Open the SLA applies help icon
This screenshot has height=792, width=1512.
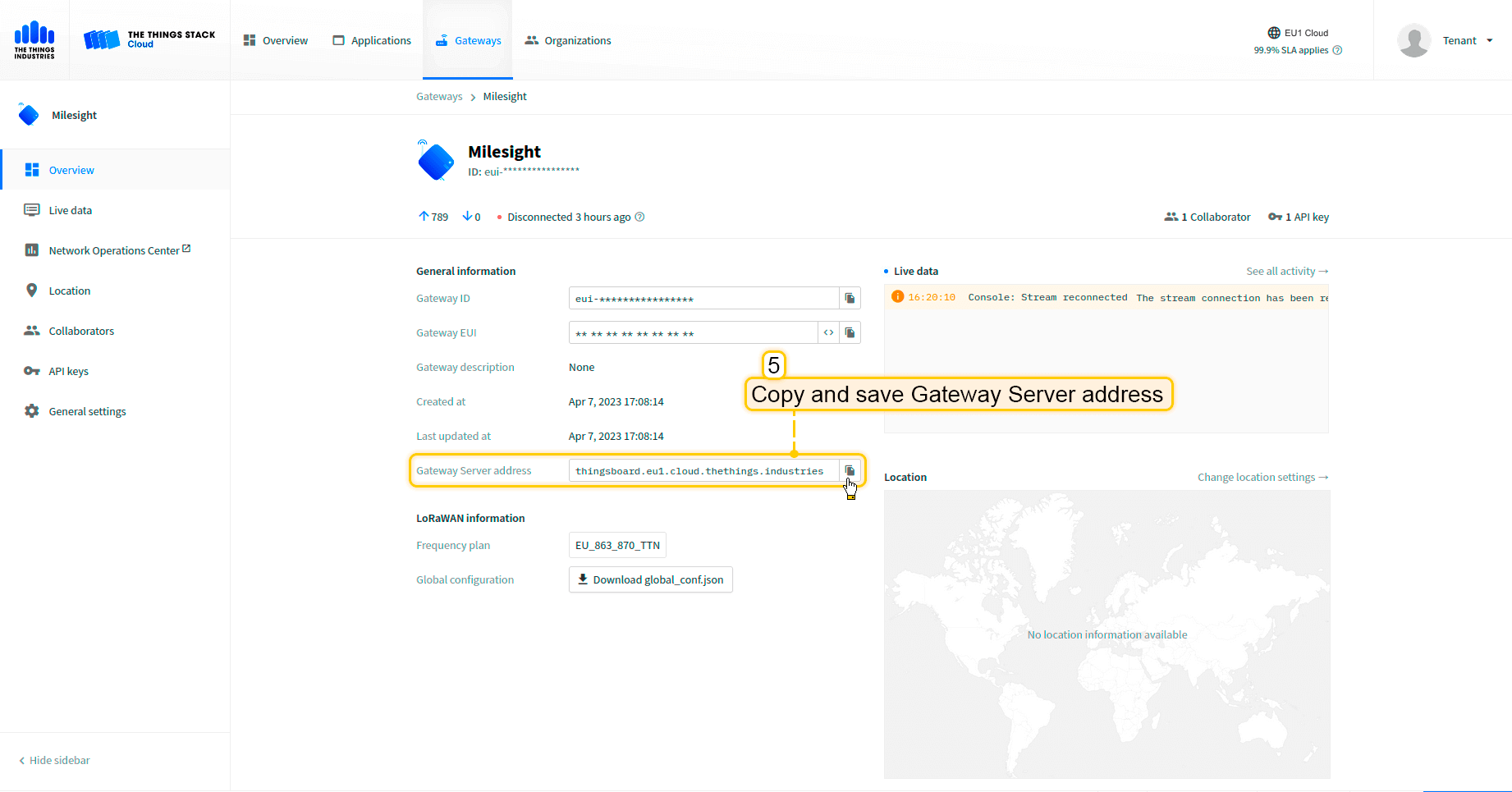coord(1337,51)
